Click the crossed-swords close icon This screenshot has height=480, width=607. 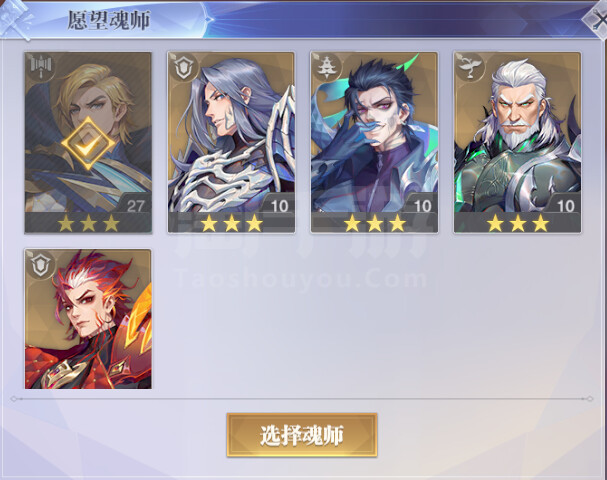pyautogui.click(x=596, y=21)
